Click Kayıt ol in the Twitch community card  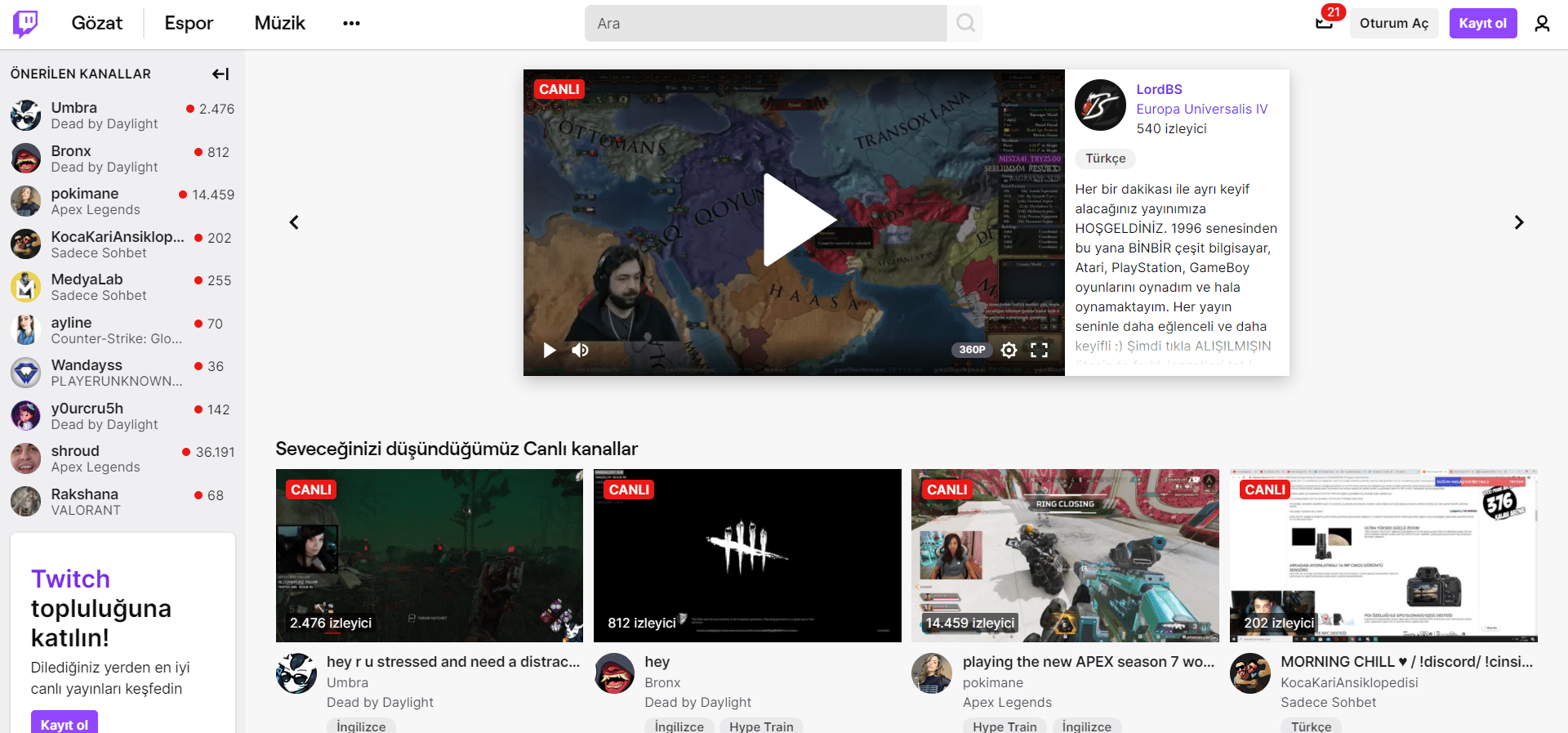[x=65, y=723]
